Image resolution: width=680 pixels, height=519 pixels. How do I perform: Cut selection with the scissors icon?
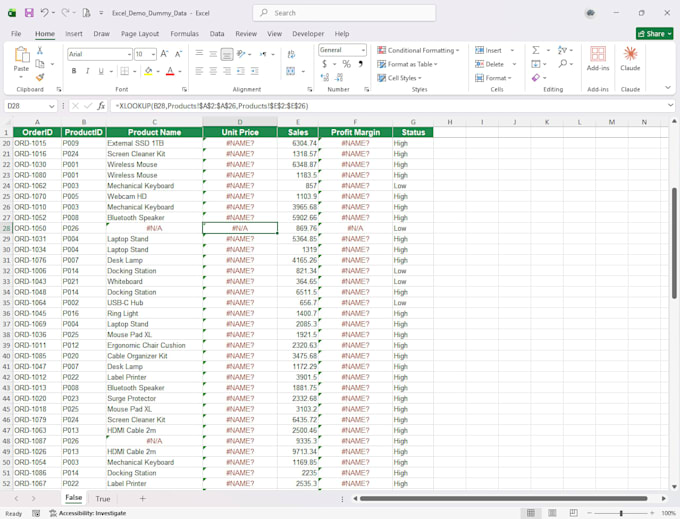(x=40, y=50)
